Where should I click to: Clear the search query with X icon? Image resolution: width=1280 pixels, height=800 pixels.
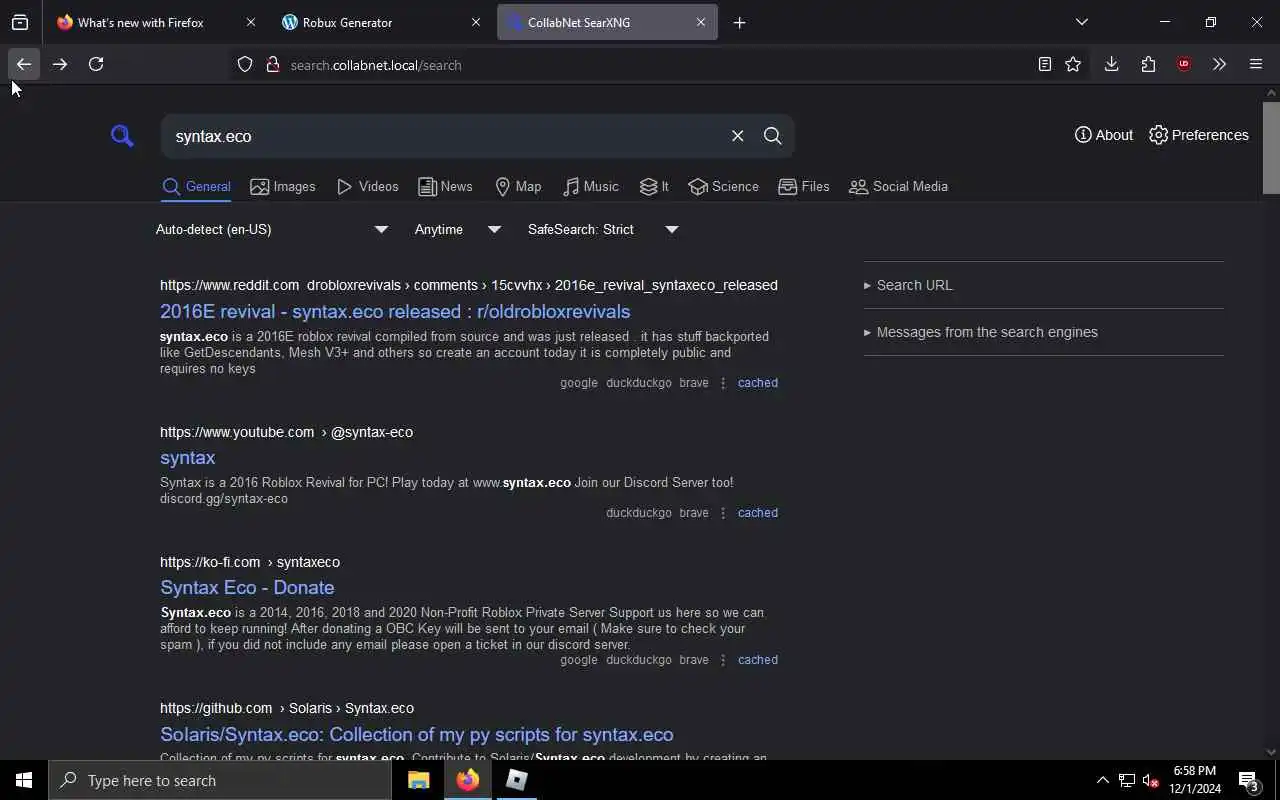pyautogui.click(x=737, y=136)
